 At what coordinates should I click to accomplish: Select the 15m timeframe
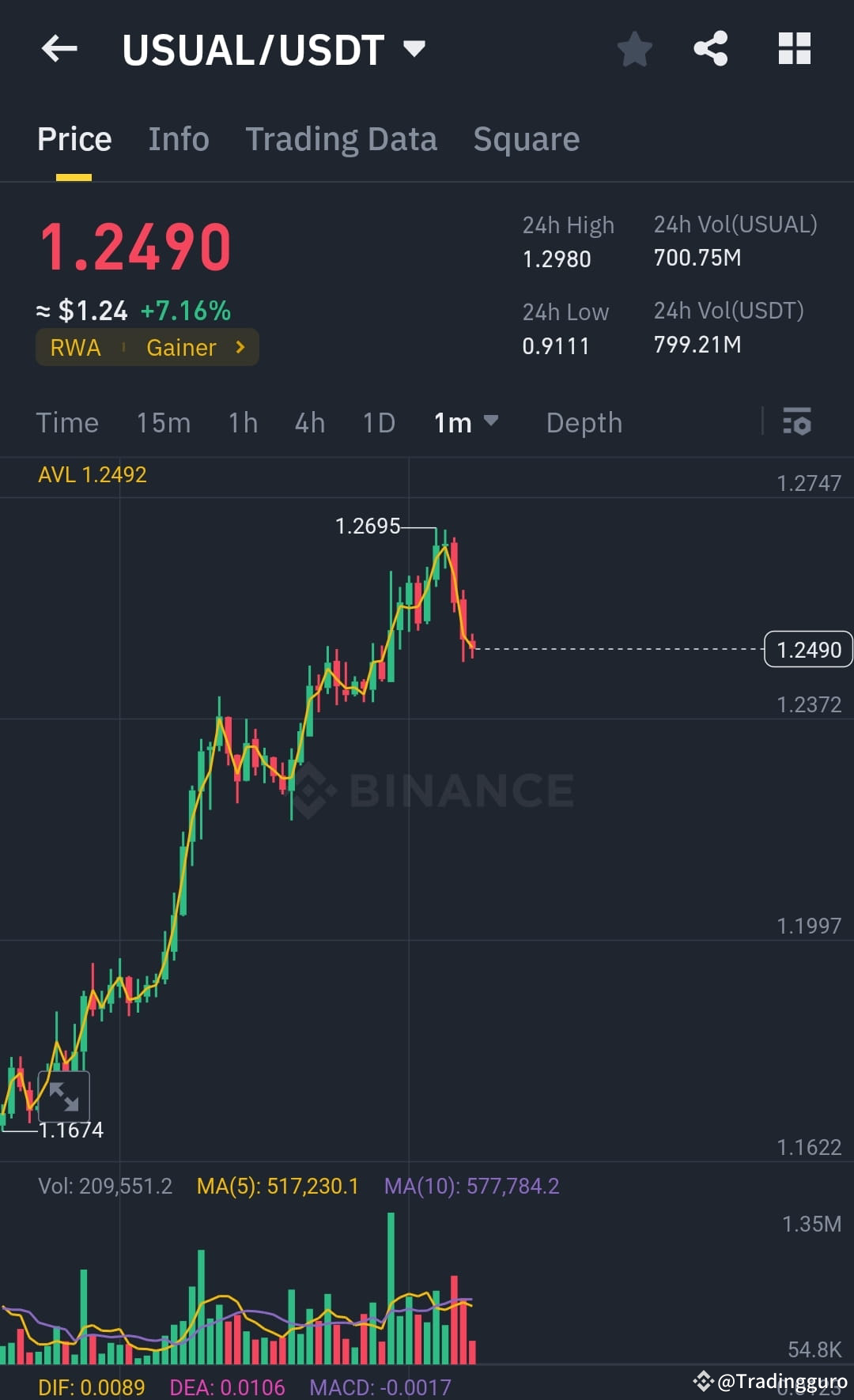point(163,423)
